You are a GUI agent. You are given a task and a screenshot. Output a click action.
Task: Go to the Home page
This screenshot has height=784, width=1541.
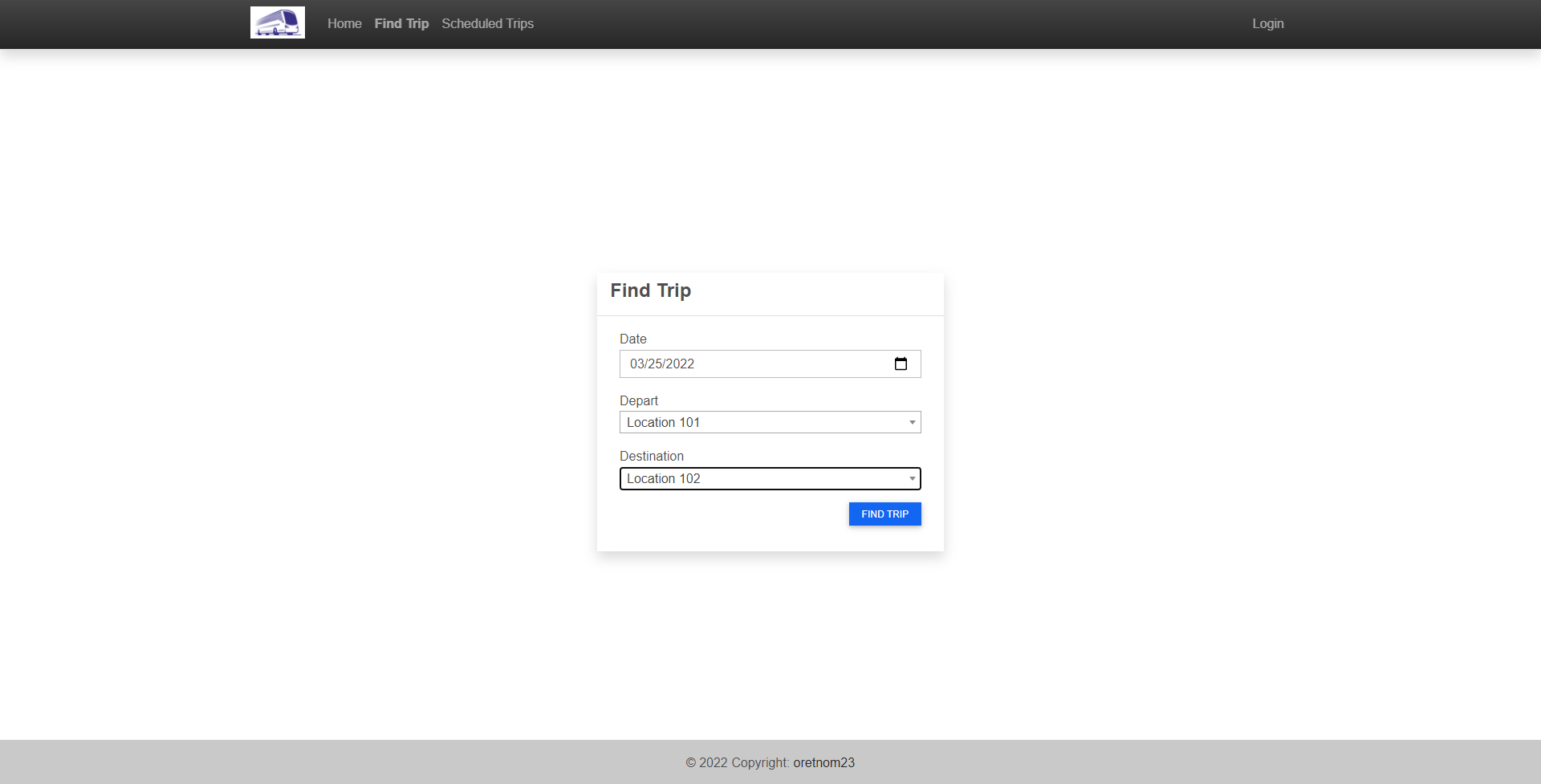click(x=344, y=24)
